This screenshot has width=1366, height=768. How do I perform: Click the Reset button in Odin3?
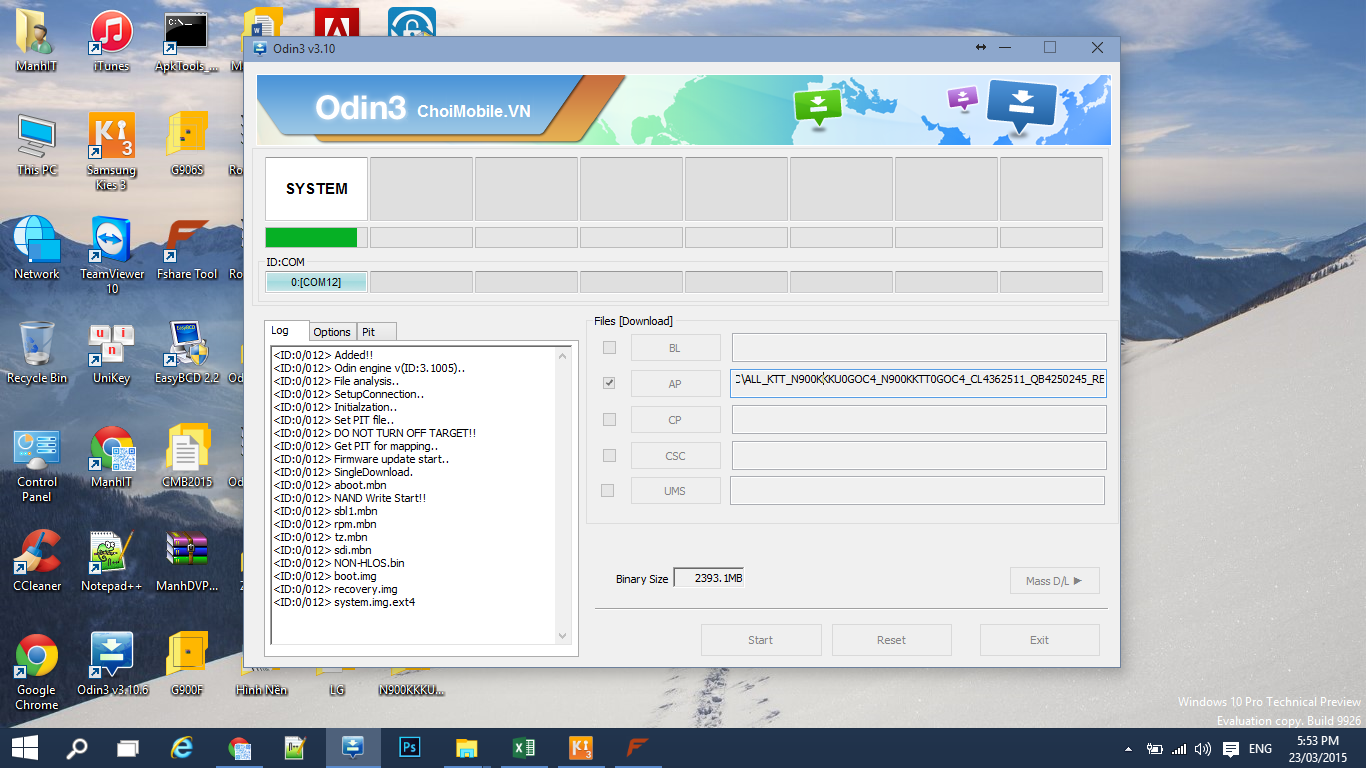click(x=891, y=640)
